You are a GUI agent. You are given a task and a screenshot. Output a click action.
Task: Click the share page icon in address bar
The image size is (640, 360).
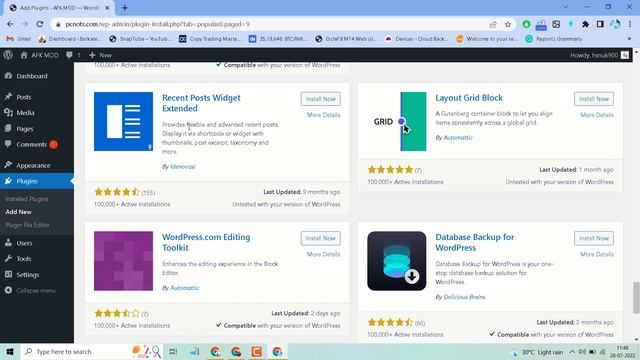click(493, 24)
